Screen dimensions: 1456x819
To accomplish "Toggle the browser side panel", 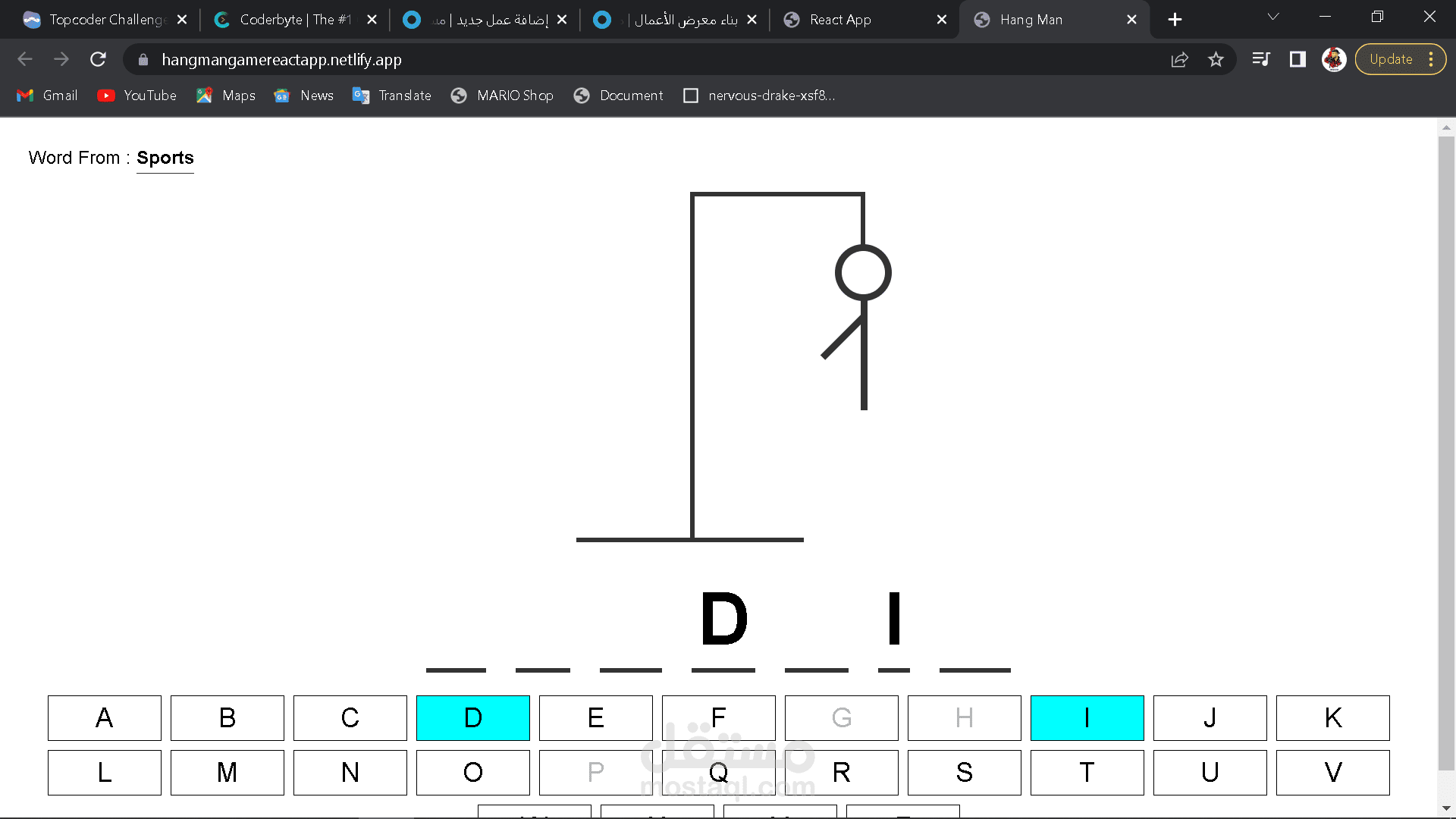I will [1298, 59].
